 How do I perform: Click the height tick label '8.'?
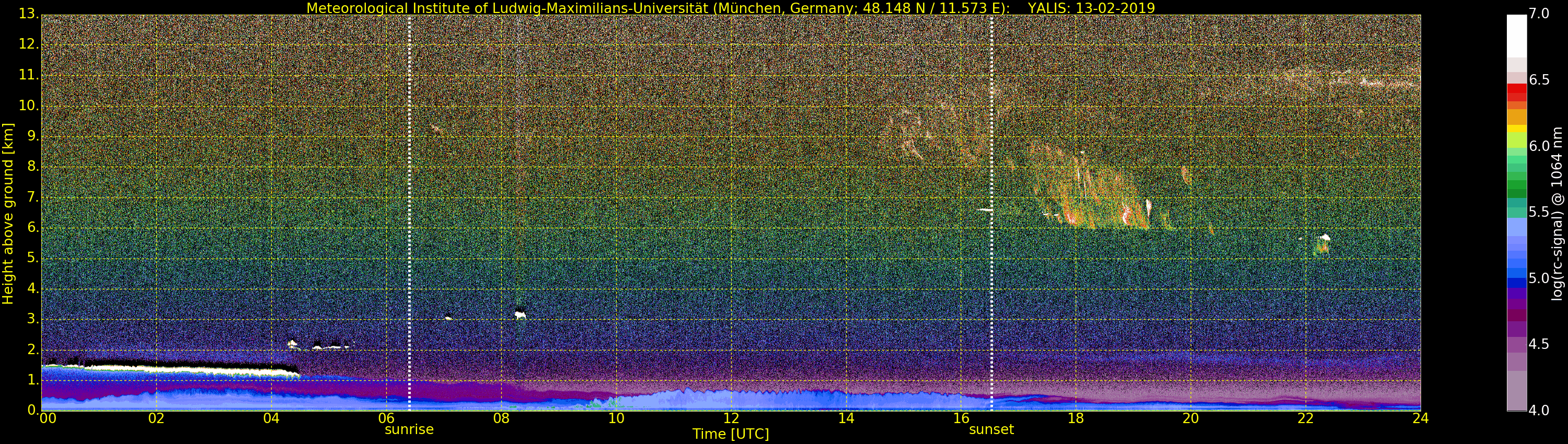coord(32,166)
